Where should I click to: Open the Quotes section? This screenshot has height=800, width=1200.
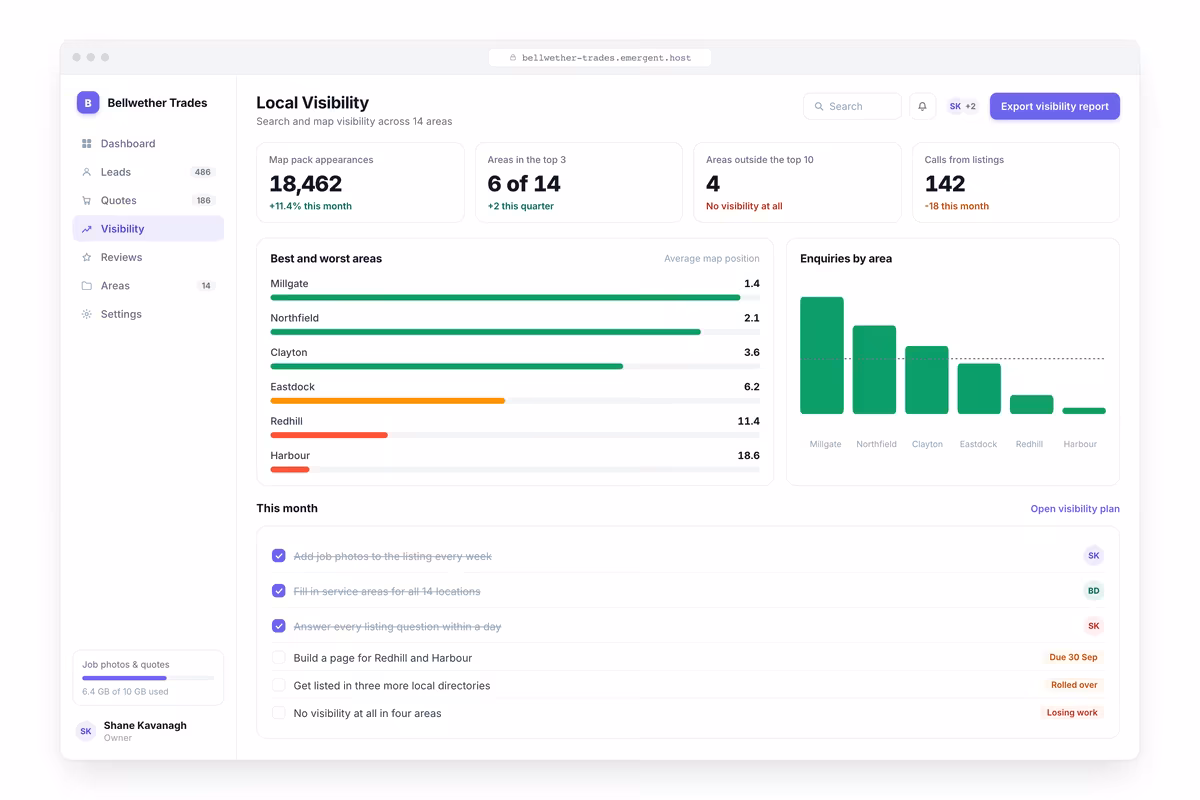[148, 200]
